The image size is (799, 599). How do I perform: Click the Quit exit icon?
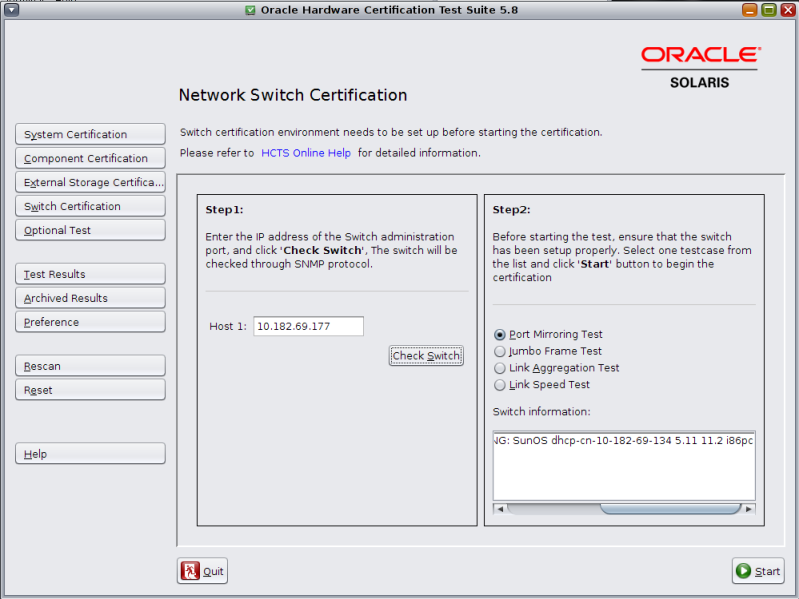pos(190,571)
